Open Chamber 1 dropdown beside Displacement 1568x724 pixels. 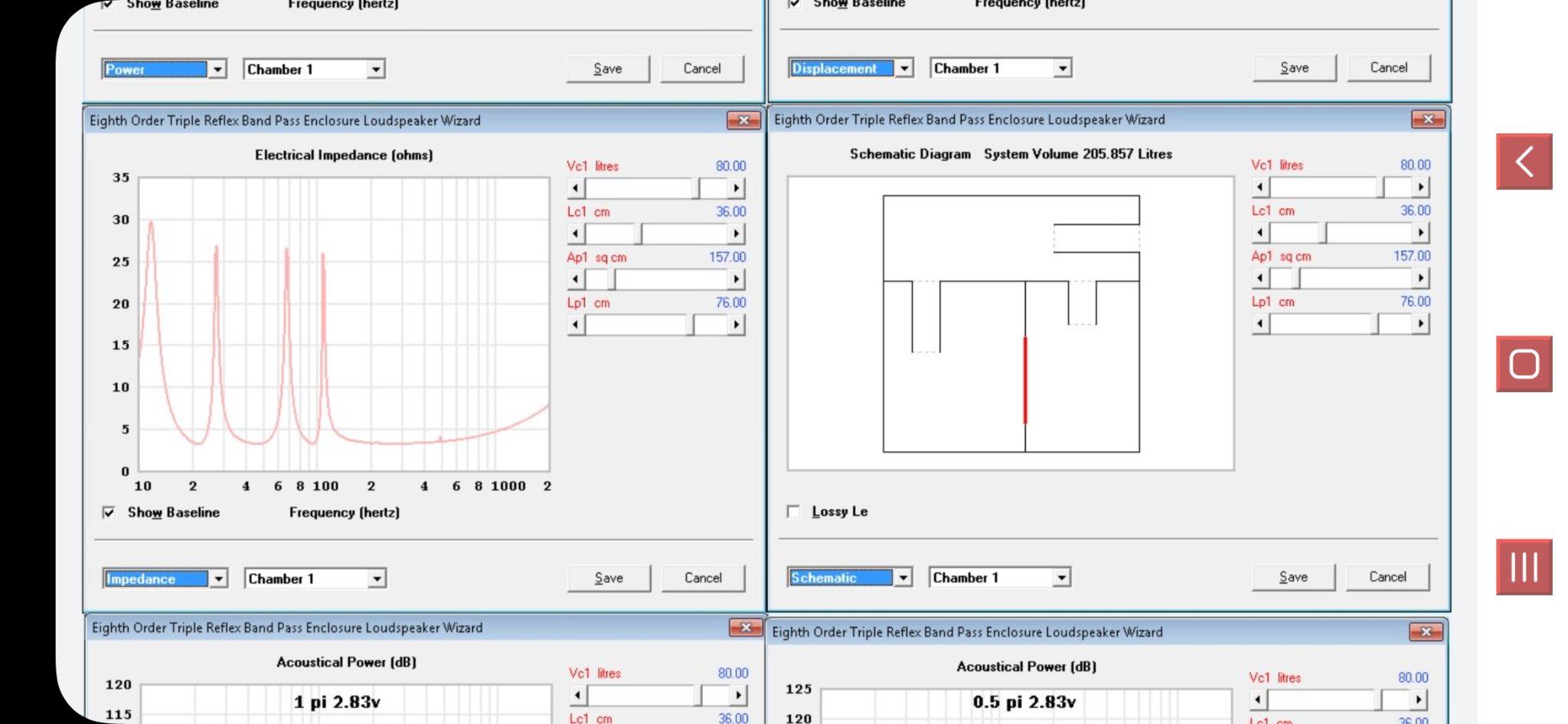tap(1062, 68)
